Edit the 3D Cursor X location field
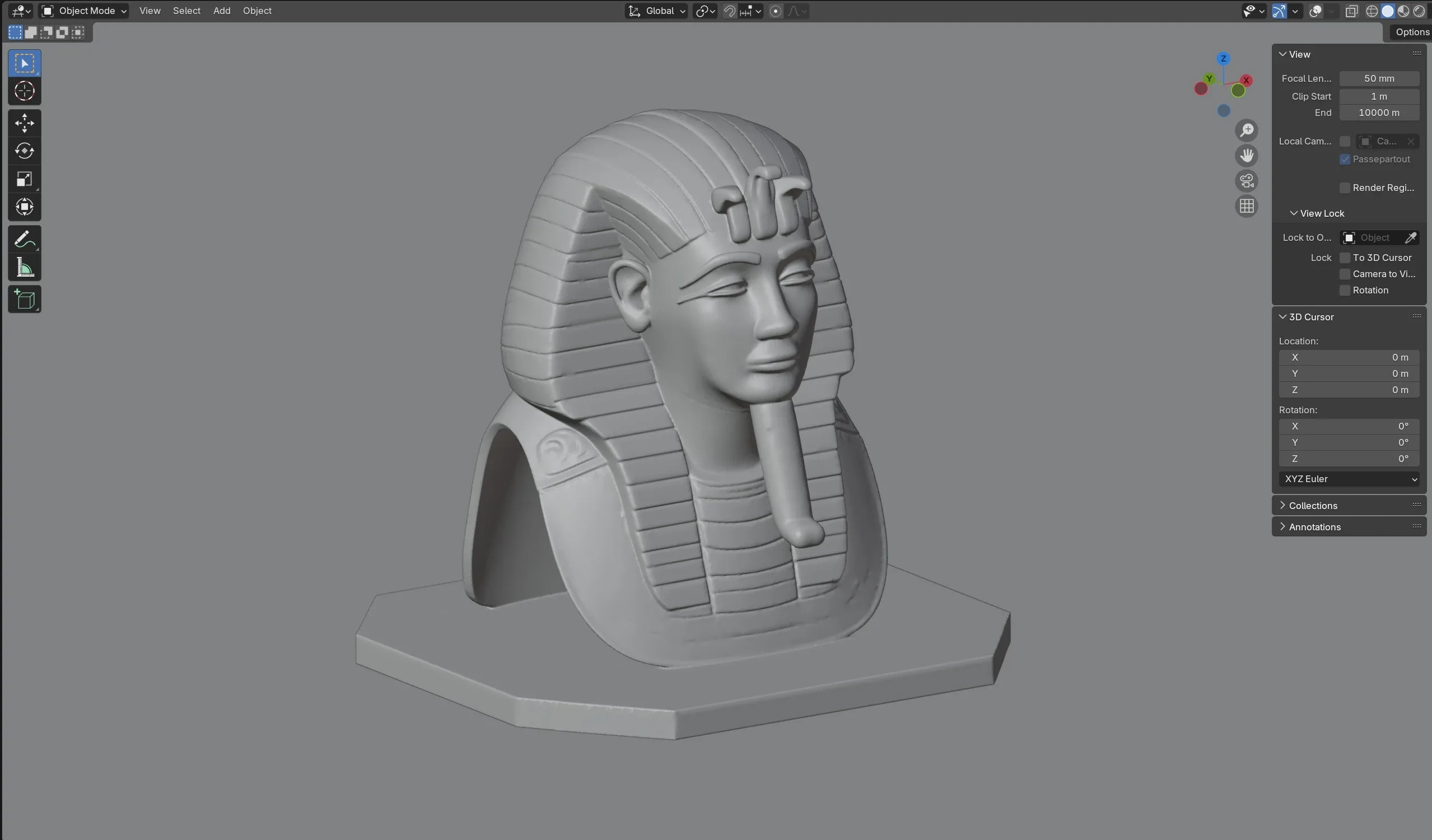This screenshot has height=840, width=1432. [x=1349, y=357]
